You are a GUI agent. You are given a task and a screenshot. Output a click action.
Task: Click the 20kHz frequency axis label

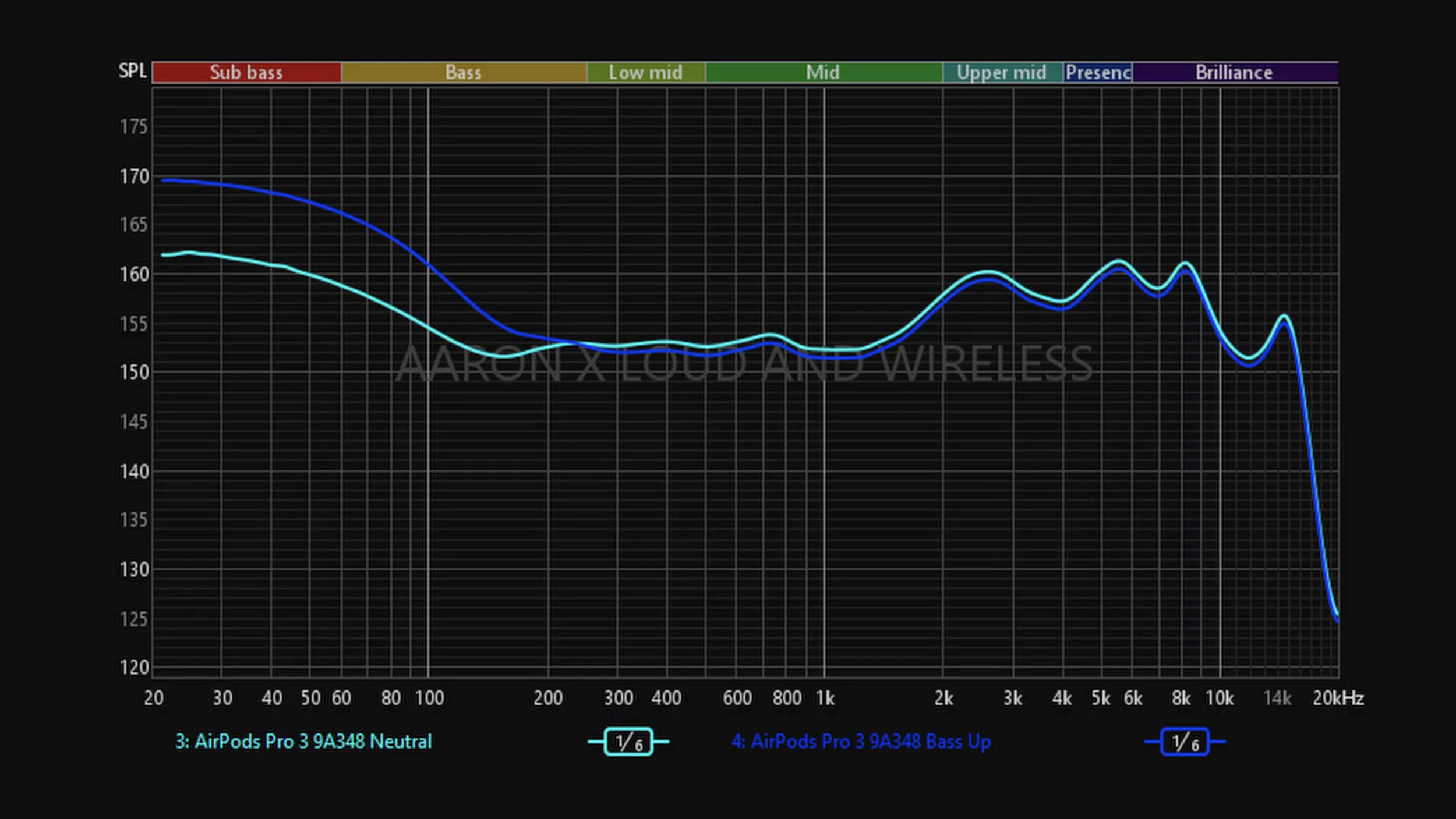coord(1338,698)
